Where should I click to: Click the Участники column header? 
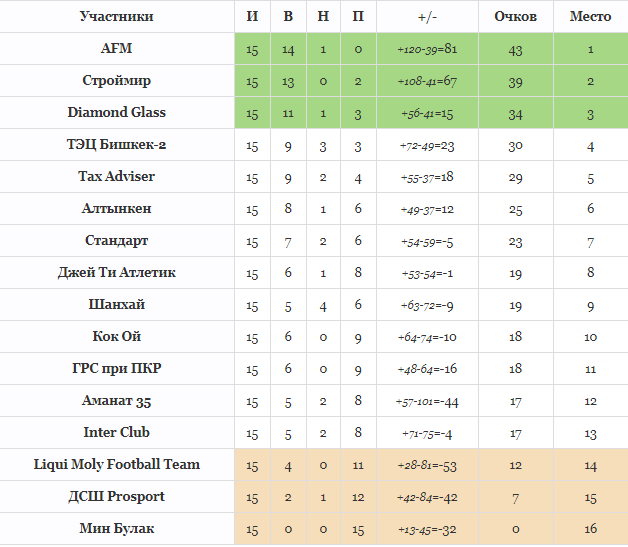coord(117,17)
